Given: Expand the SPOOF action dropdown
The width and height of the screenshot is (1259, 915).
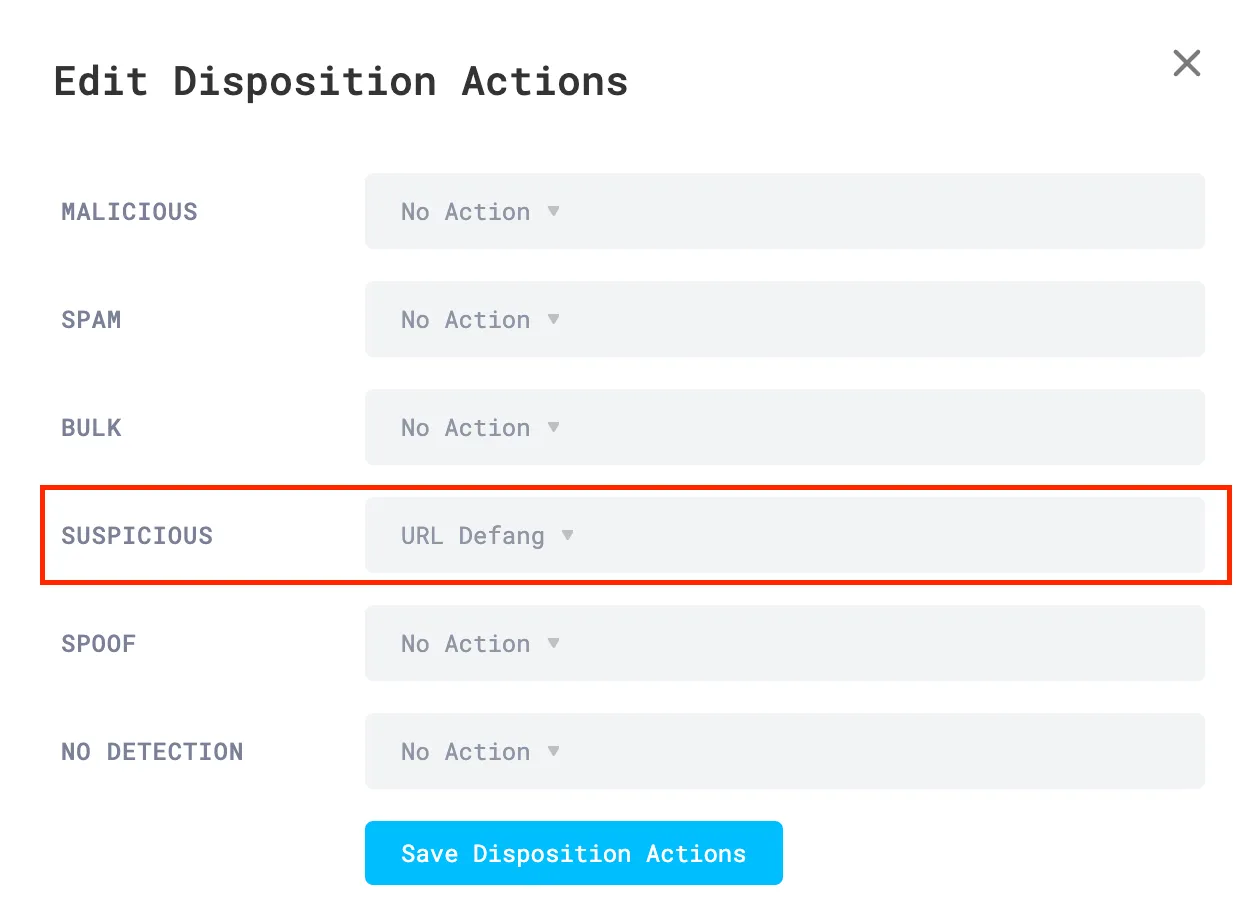Looking at the screenshot, I should pyautogui.click(x=785, y=643).
